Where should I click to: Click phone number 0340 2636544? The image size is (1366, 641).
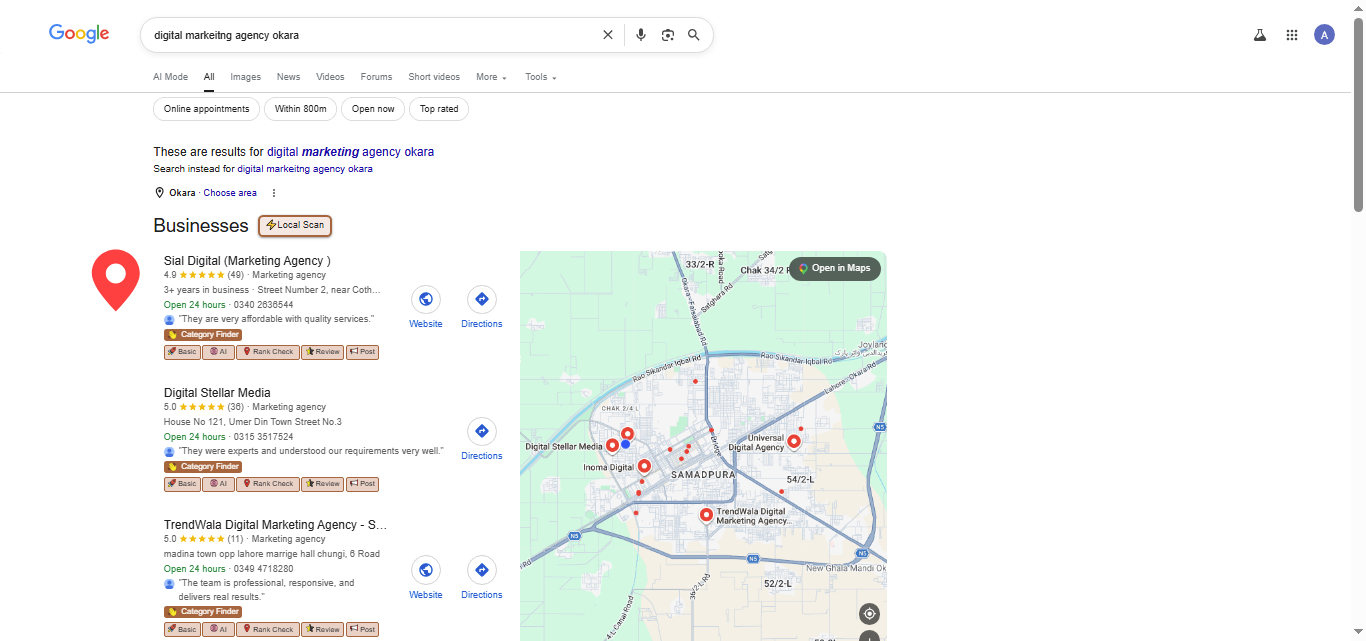point(263,304)
